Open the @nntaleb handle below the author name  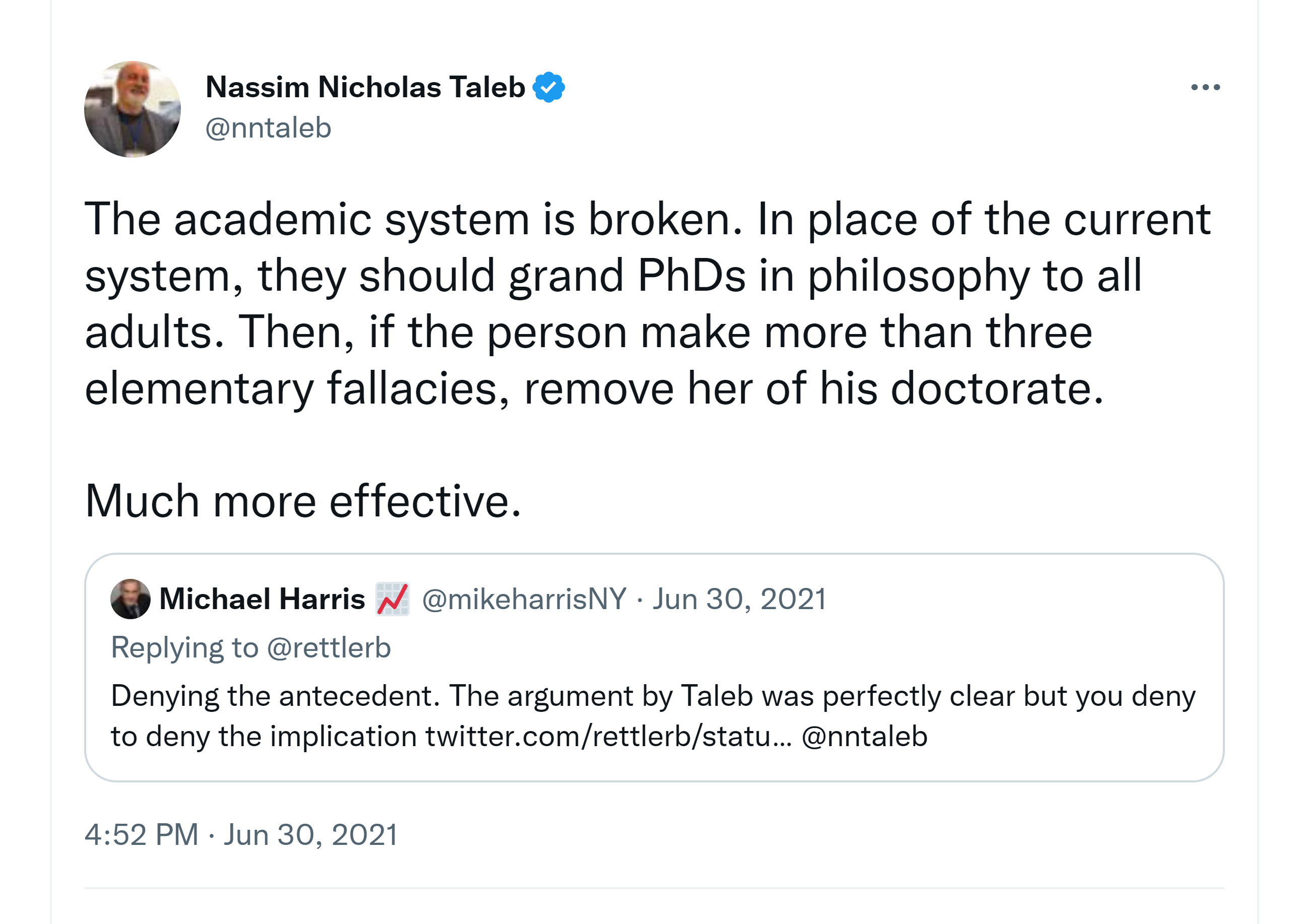(268, 127)
